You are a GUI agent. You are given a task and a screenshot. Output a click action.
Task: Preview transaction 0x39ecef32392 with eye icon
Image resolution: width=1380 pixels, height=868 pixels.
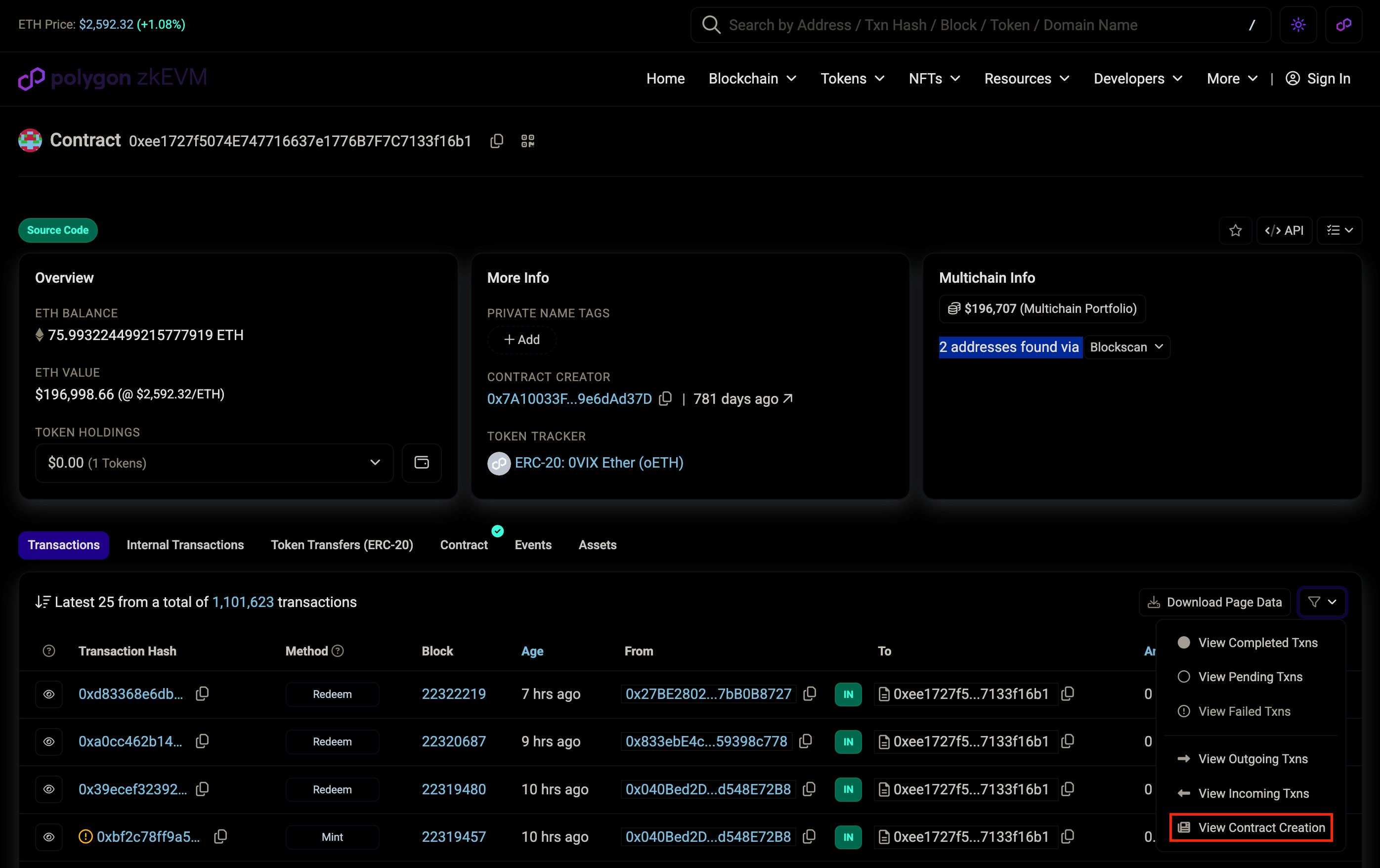pyautogui.click(x=49, y=789)
